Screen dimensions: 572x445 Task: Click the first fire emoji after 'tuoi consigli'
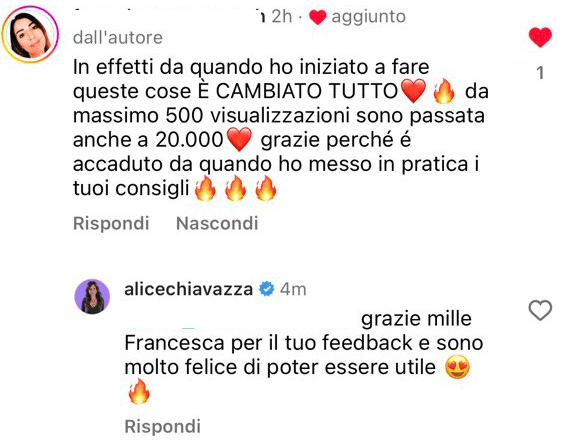pos(205,188)
